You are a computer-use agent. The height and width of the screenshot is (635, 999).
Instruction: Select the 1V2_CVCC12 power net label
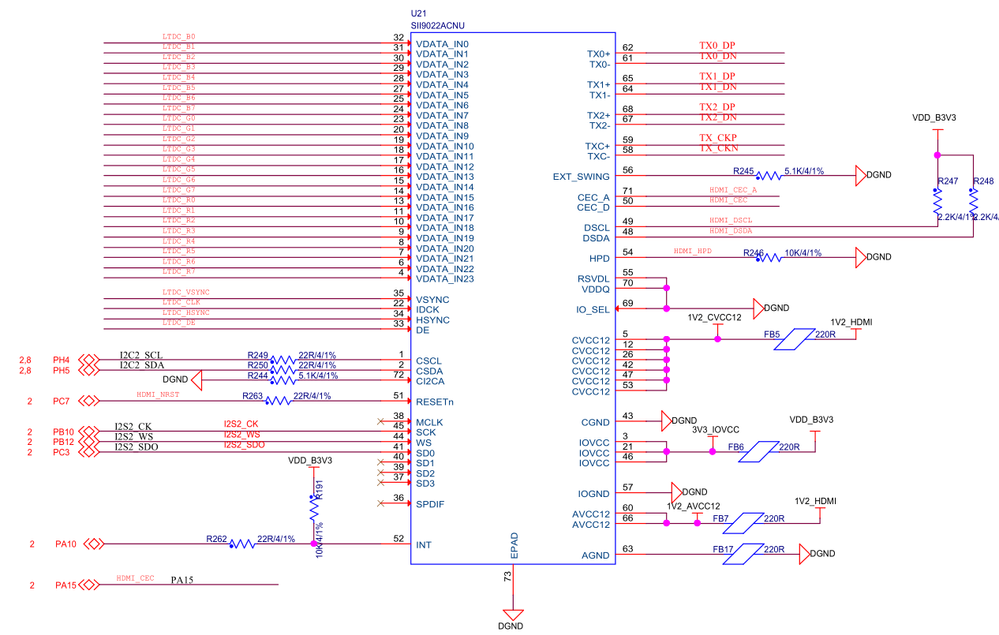[x=714, y=317]
